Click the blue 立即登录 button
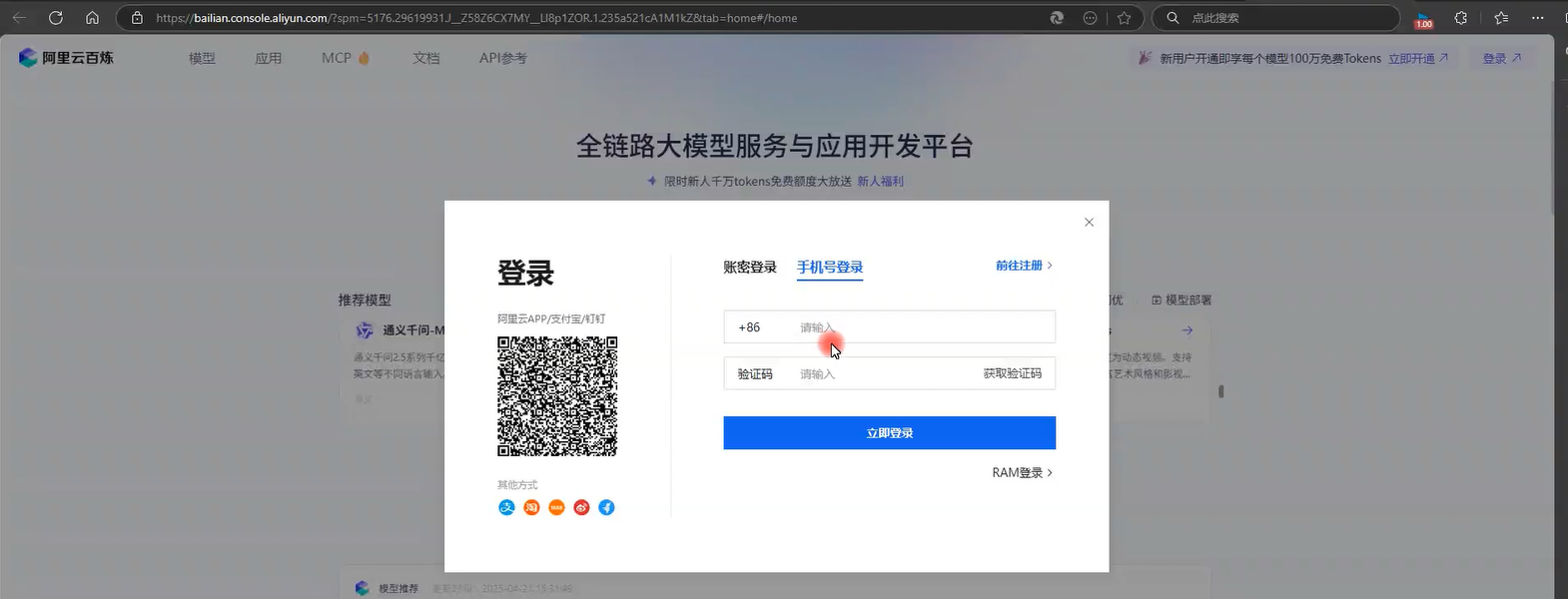Screen dimensions: 1568x599 889,433
